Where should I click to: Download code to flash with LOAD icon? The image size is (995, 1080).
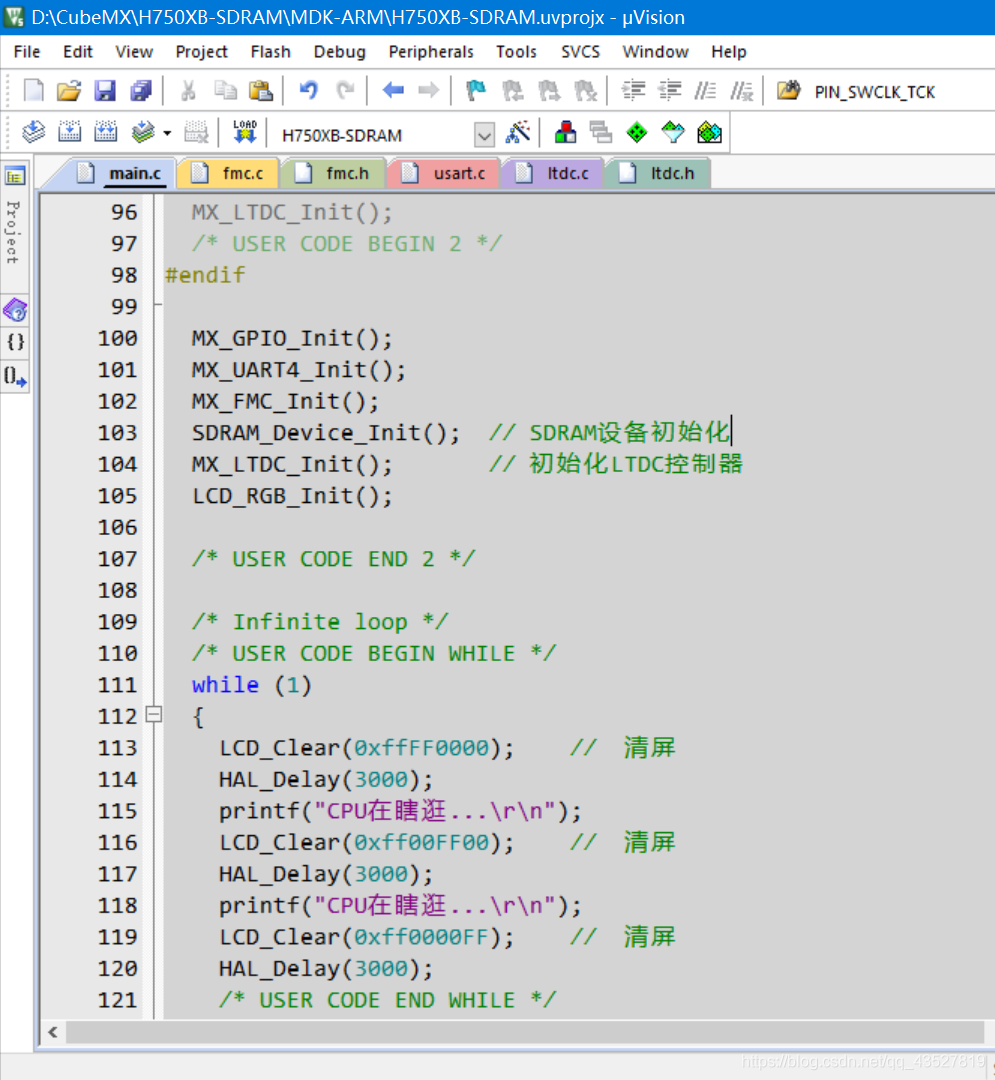coord(244,132)
